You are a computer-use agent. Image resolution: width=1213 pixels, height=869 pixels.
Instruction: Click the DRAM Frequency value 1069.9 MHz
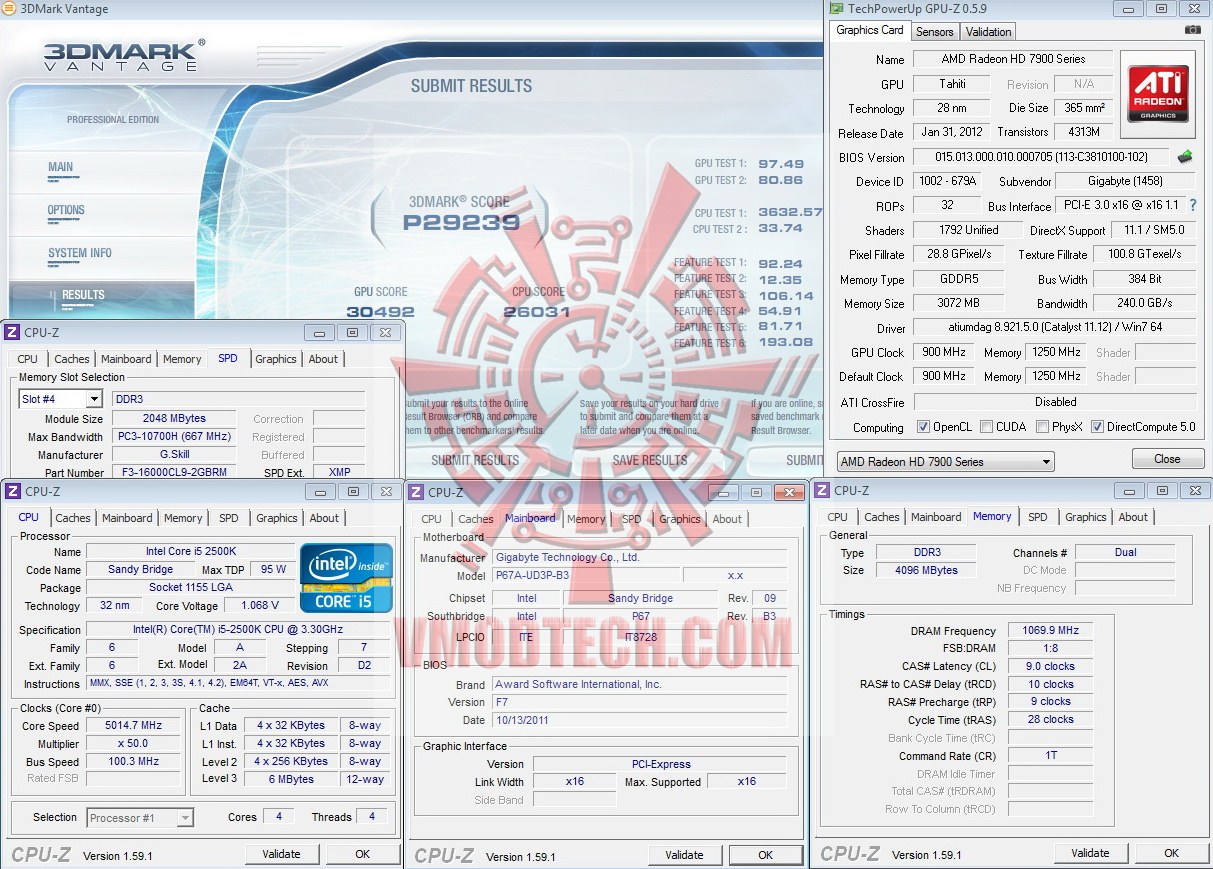(x=1050, y=631)
